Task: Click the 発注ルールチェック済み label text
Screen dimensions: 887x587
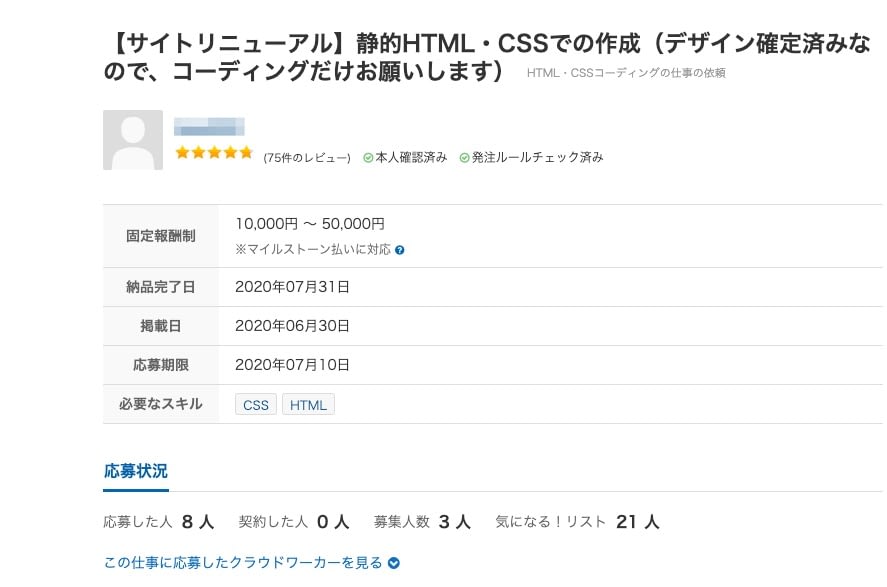Action: (537, 157)
